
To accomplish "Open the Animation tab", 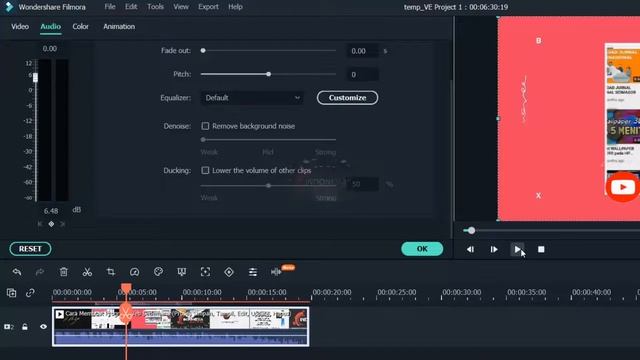I will click(119, 27).
